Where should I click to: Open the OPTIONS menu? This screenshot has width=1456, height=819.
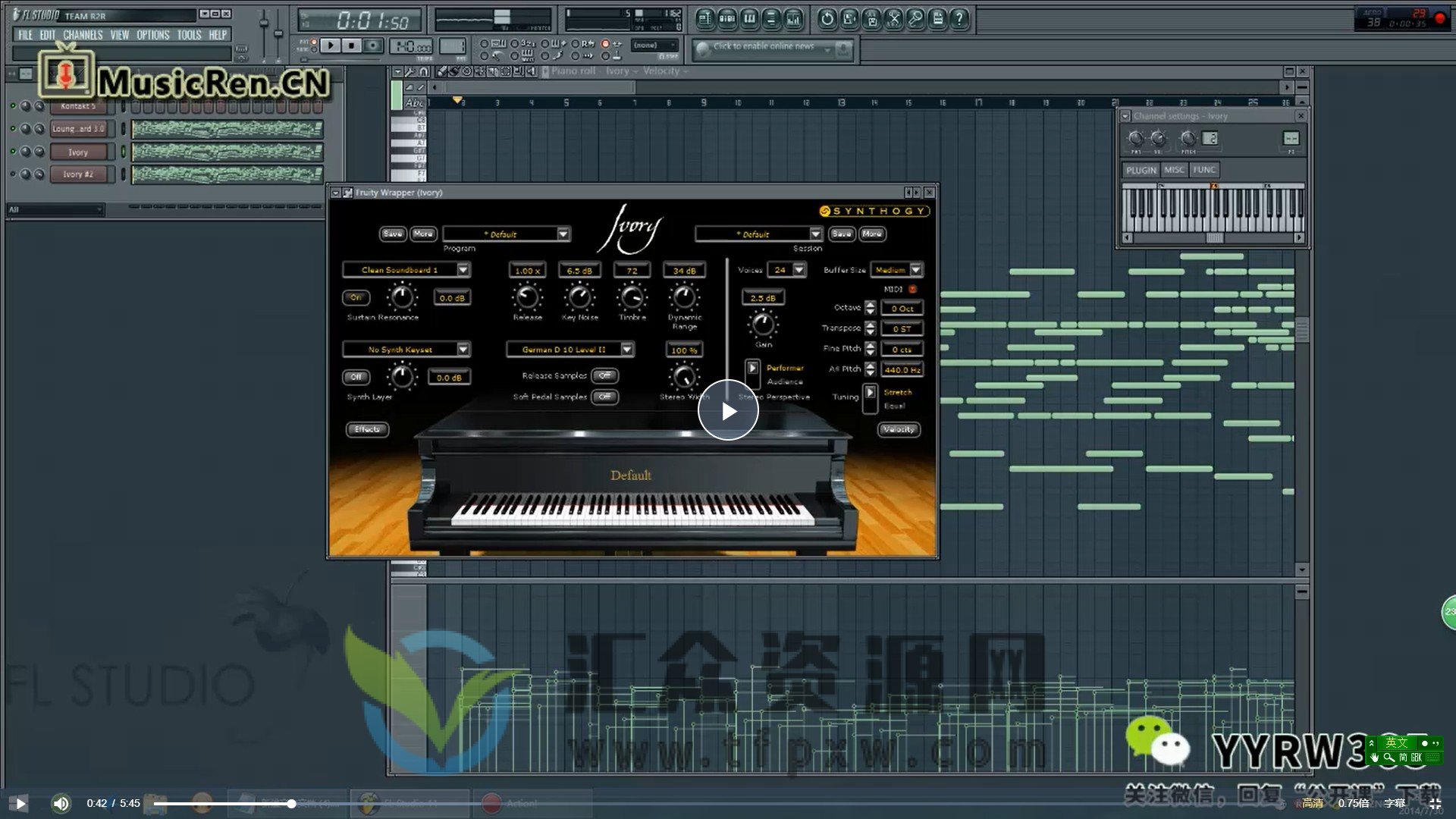[x=152, y=35]
